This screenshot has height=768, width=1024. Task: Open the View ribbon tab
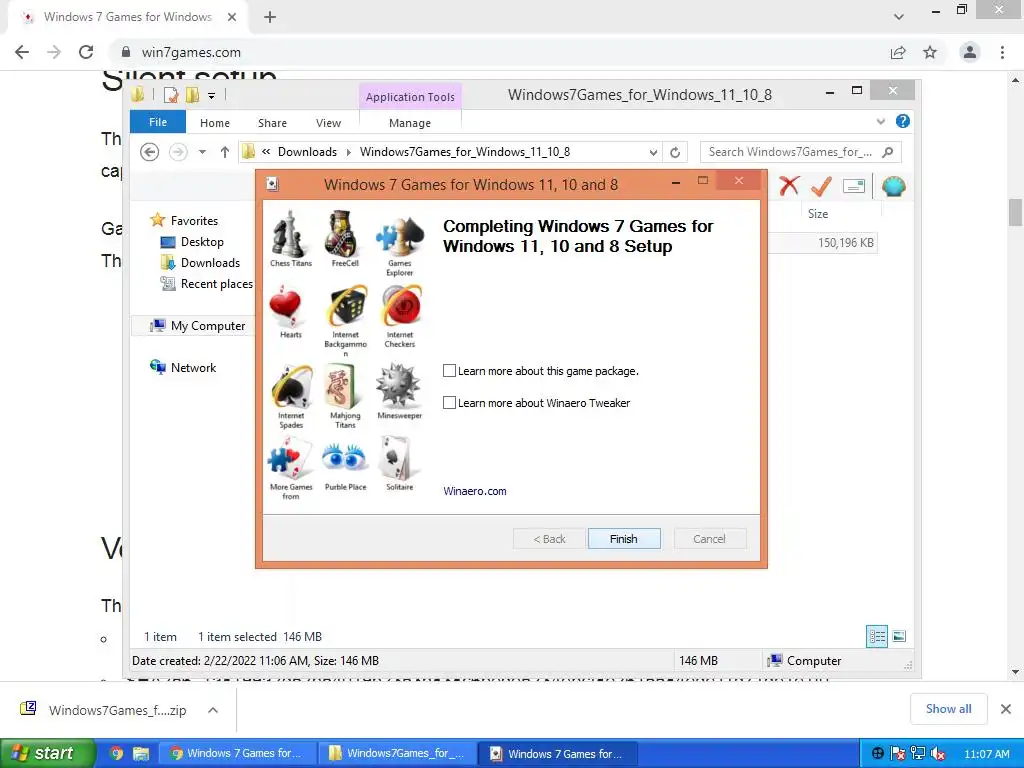(x=328, y=123)
